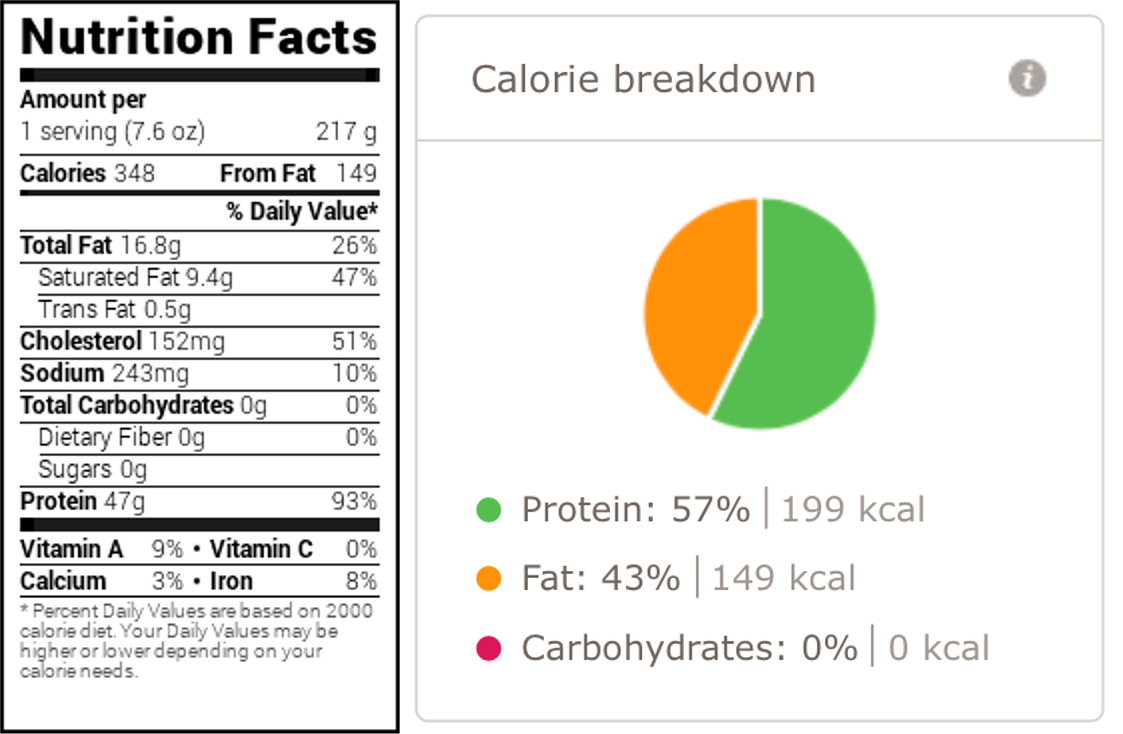Click the info icon beside Calorie breakdown
1123x734 pixels.
pyautogui.click(x=1027, y=78)
